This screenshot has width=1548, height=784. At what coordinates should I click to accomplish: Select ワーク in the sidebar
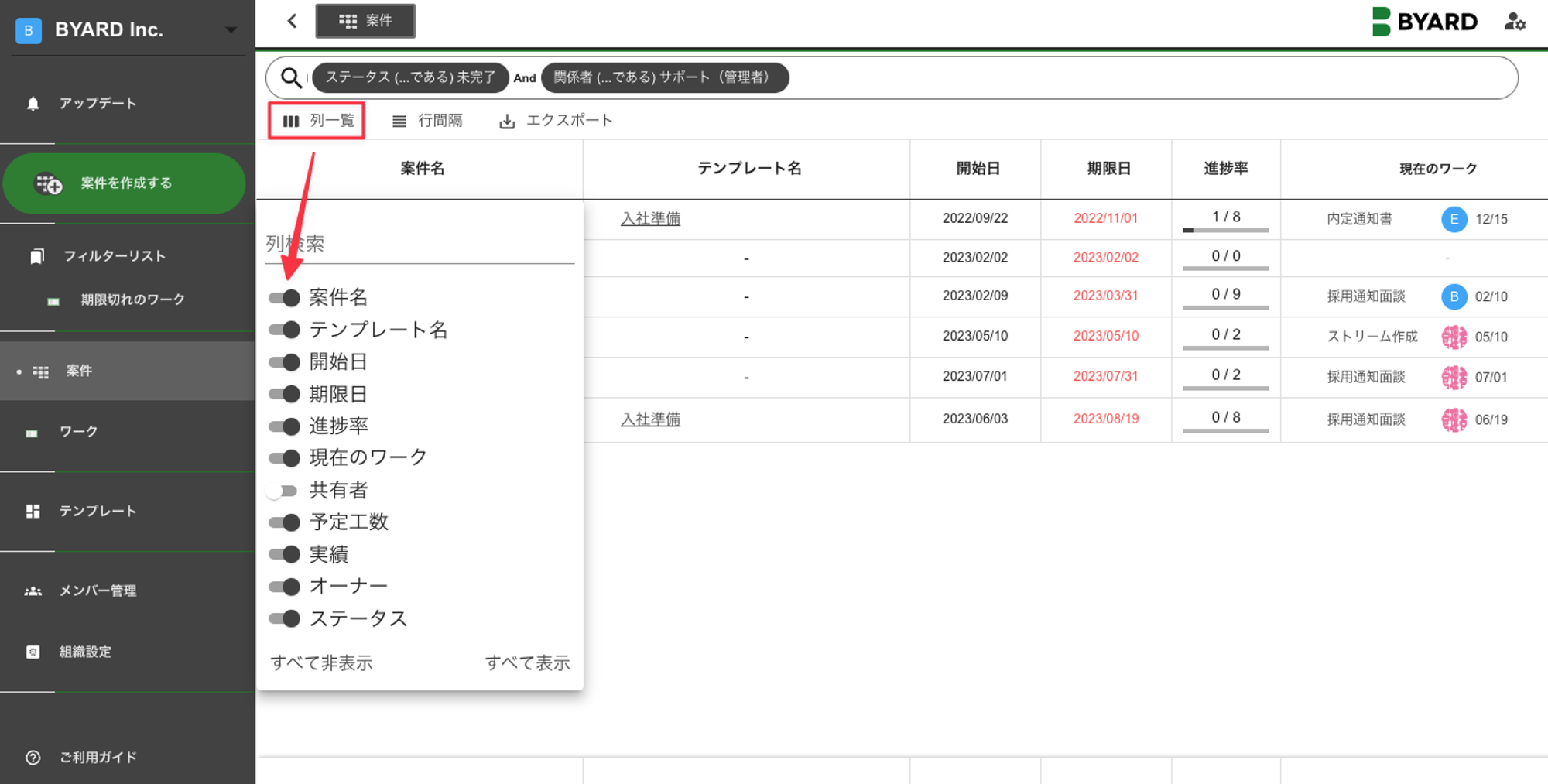(78, 431)
